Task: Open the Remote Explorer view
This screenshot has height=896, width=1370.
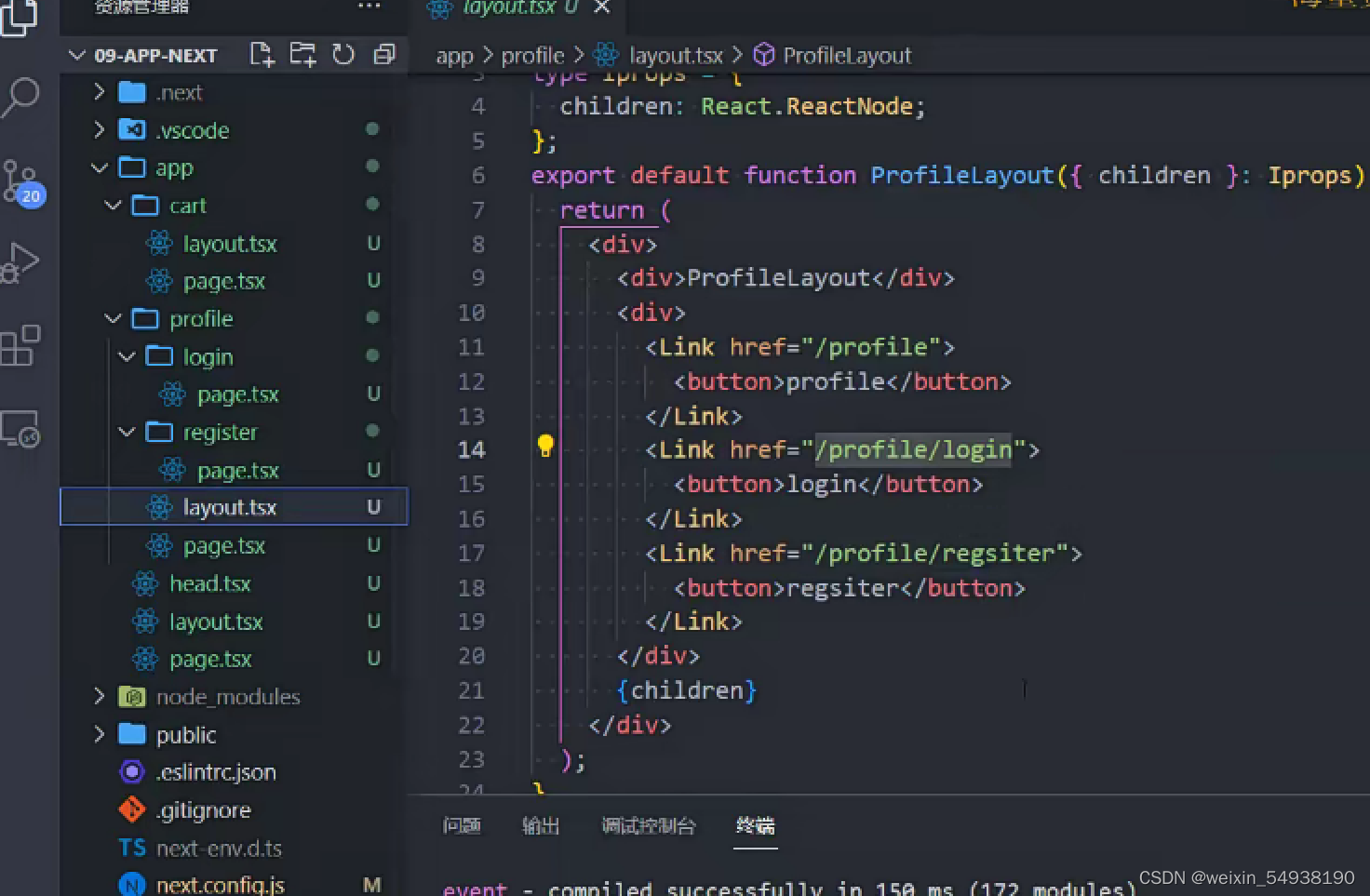Action: (x=20, y=429)
